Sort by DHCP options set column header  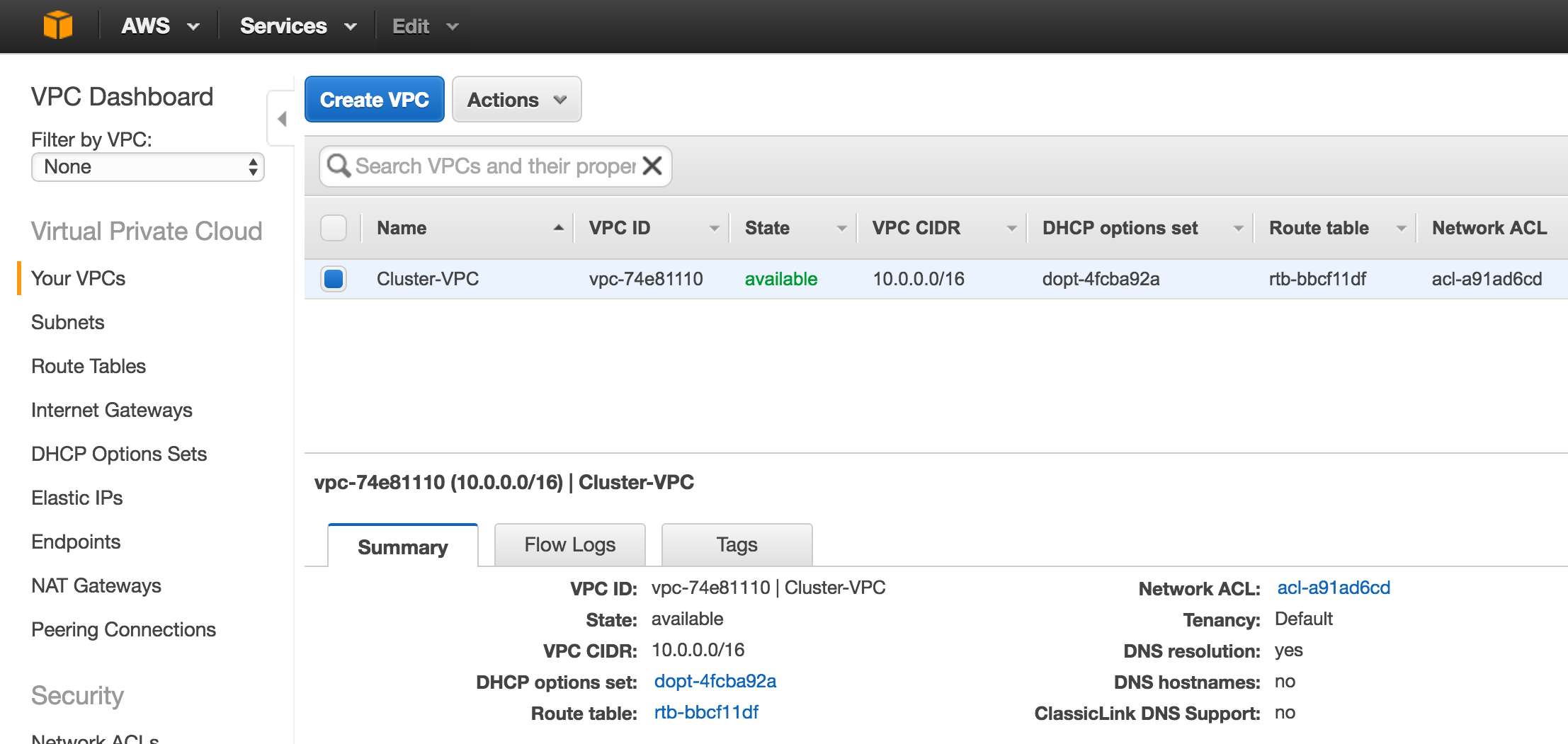[1140, 228]
